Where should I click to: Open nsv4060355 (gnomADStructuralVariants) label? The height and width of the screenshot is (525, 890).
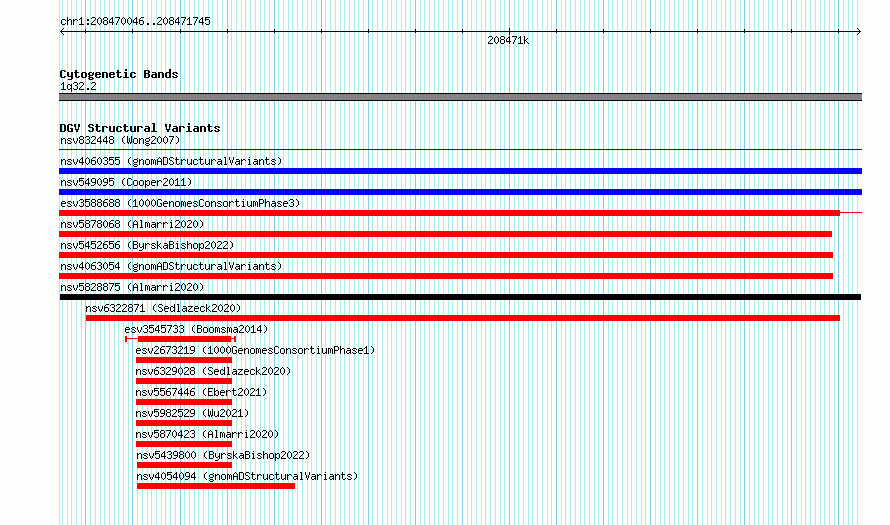coord(171,161)
